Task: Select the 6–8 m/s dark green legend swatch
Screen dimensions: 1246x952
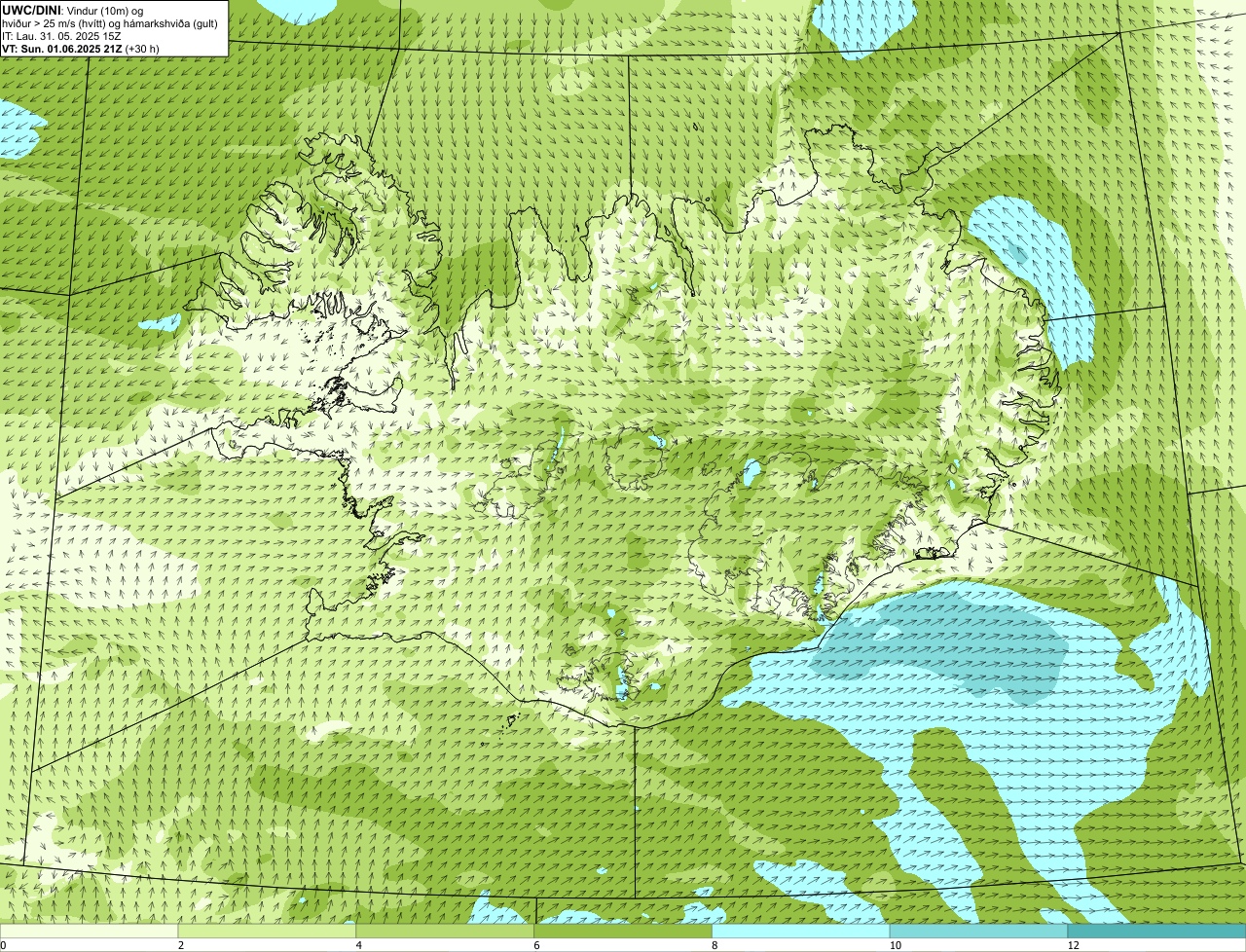Action: (x=624, y=932)
